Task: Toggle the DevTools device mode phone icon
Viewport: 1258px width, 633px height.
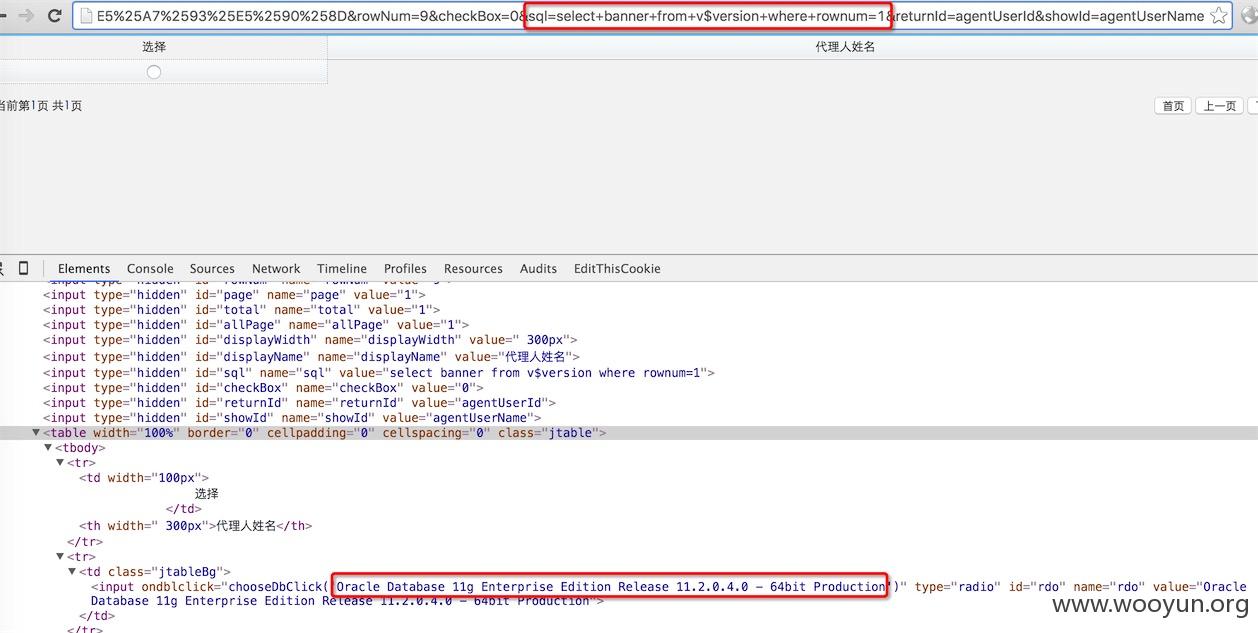Action: click(24, 268)
